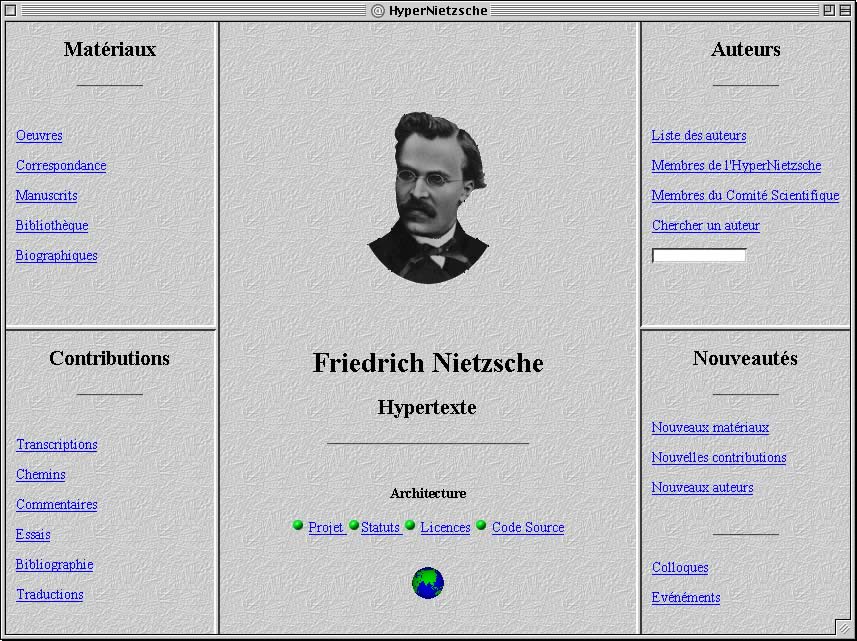857x641 pixels.
Task: Open Liste des auteurs
Action: point(699,136)
